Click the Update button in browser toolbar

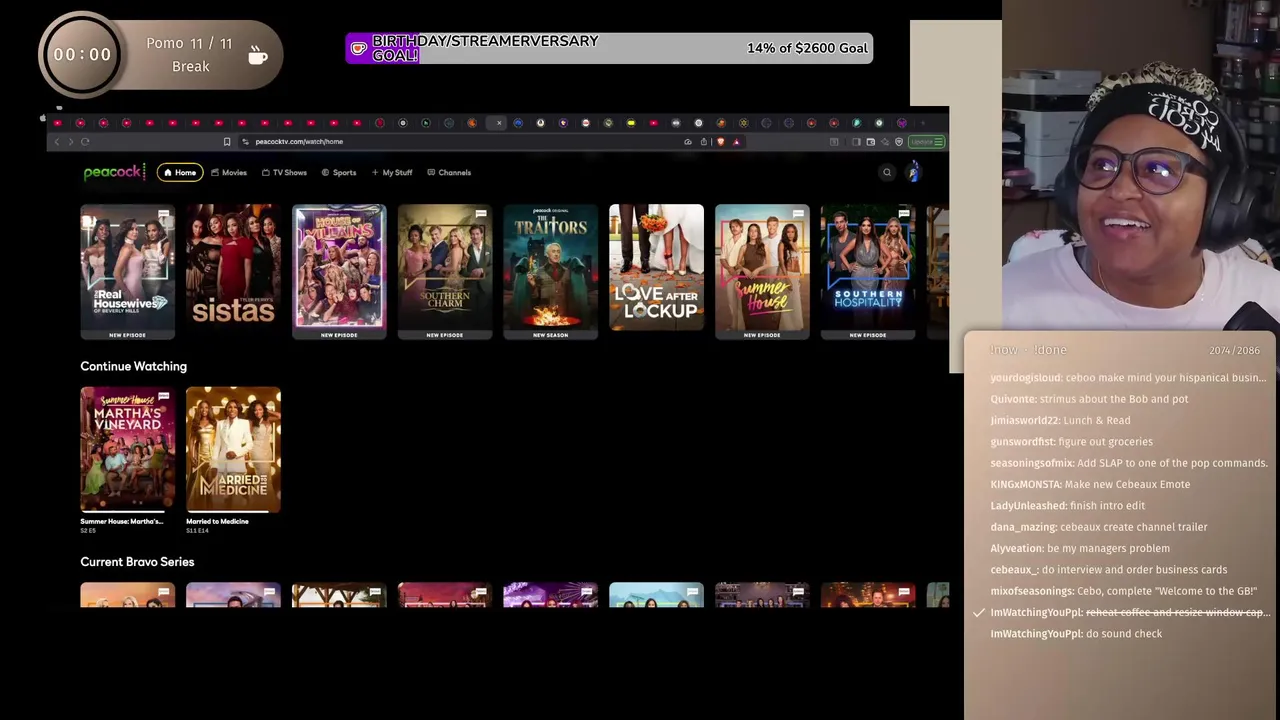[x=927, y=142]
